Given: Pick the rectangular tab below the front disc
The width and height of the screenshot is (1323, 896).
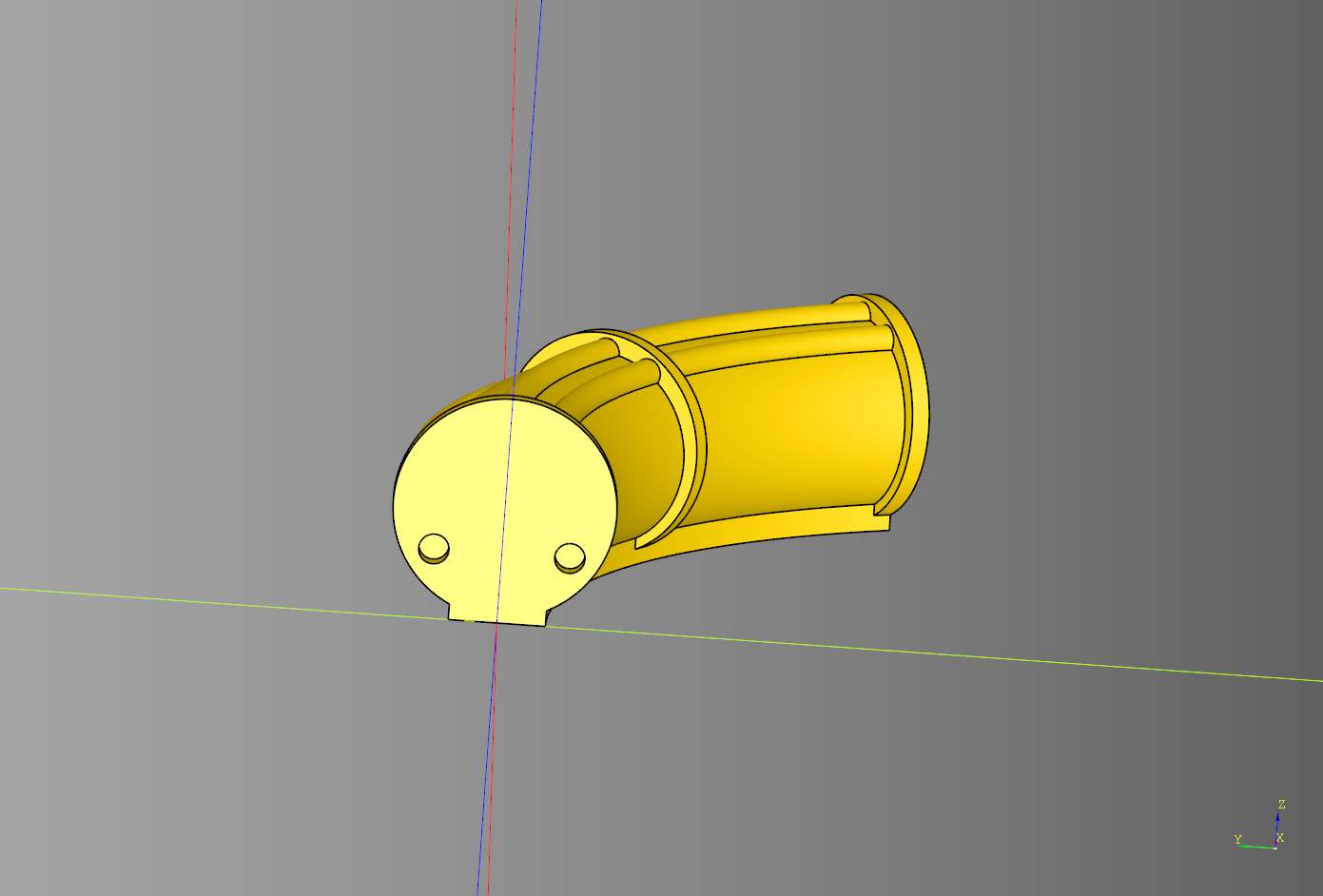Looking at the screenshot, I should coord(496,614).
